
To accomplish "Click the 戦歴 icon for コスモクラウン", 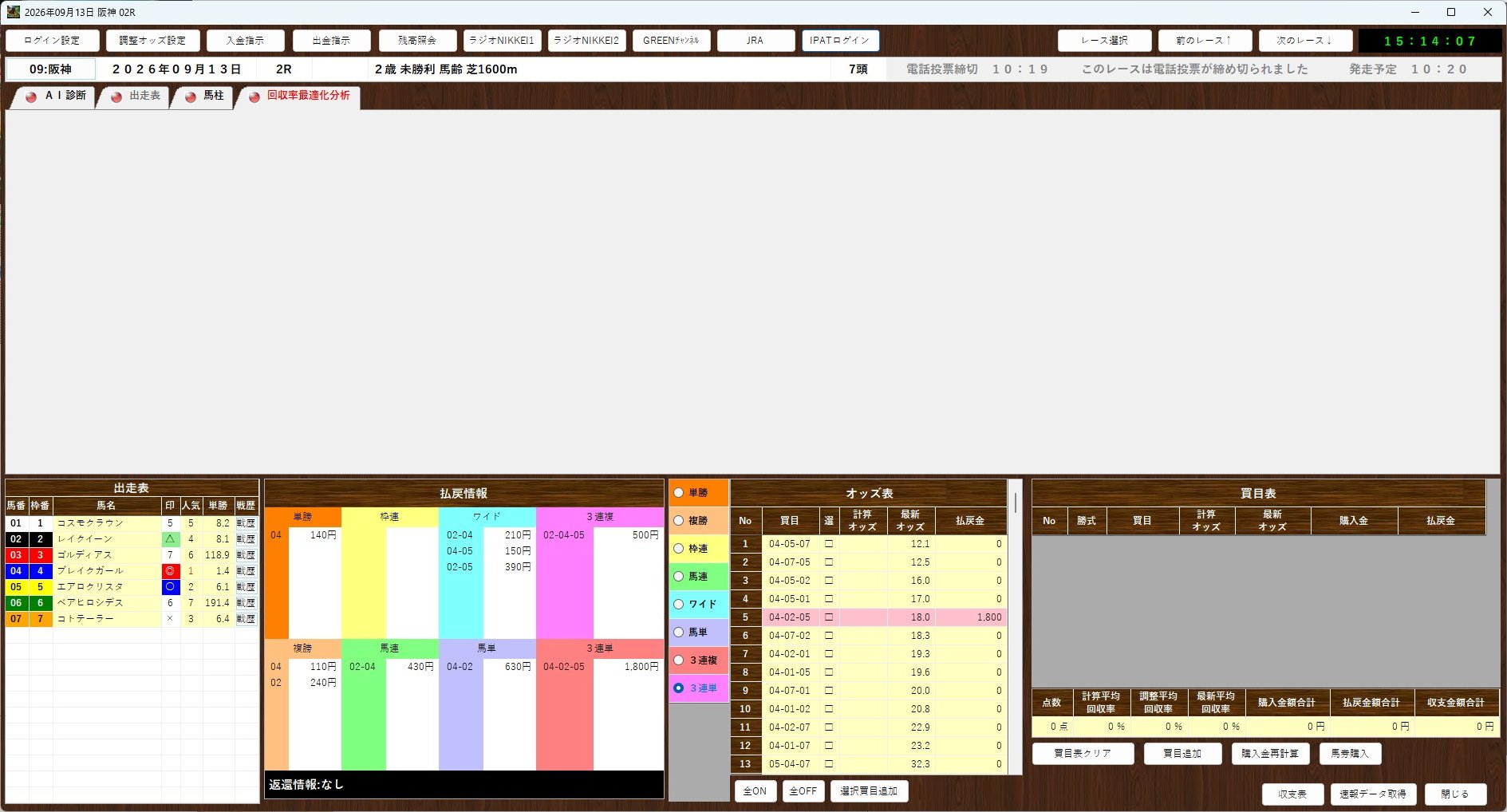I will (x=246, y=523).
